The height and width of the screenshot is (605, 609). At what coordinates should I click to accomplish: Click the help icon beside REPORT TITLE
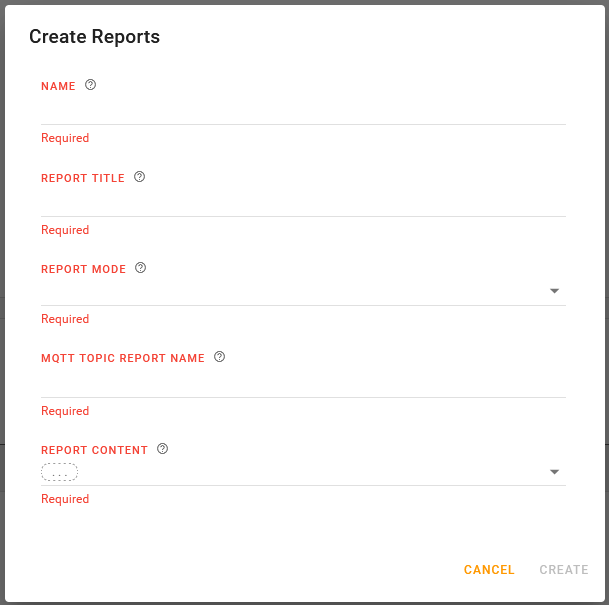pyautogui.click(x=140, y=177)
